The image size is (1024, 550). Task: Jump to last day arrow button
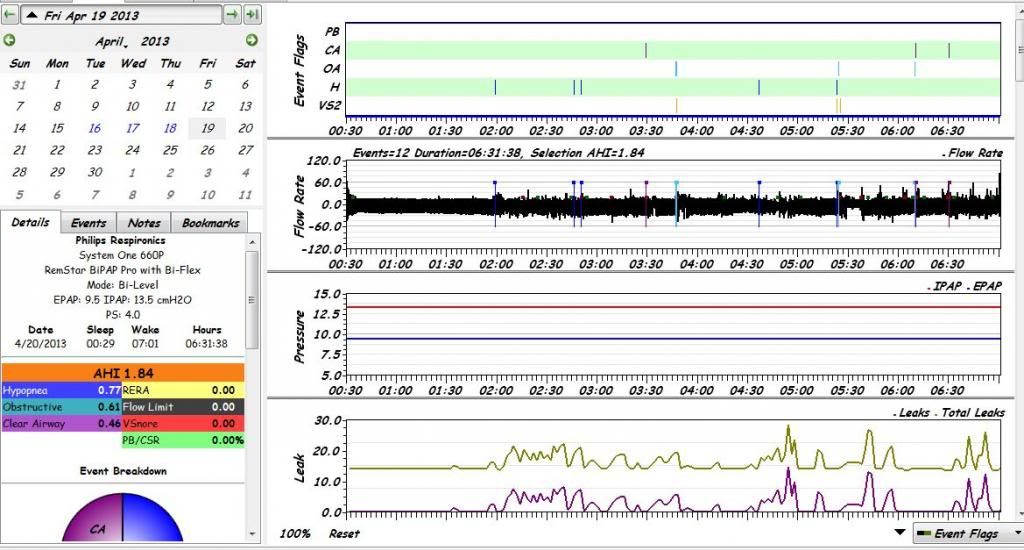tap(253, 14)
